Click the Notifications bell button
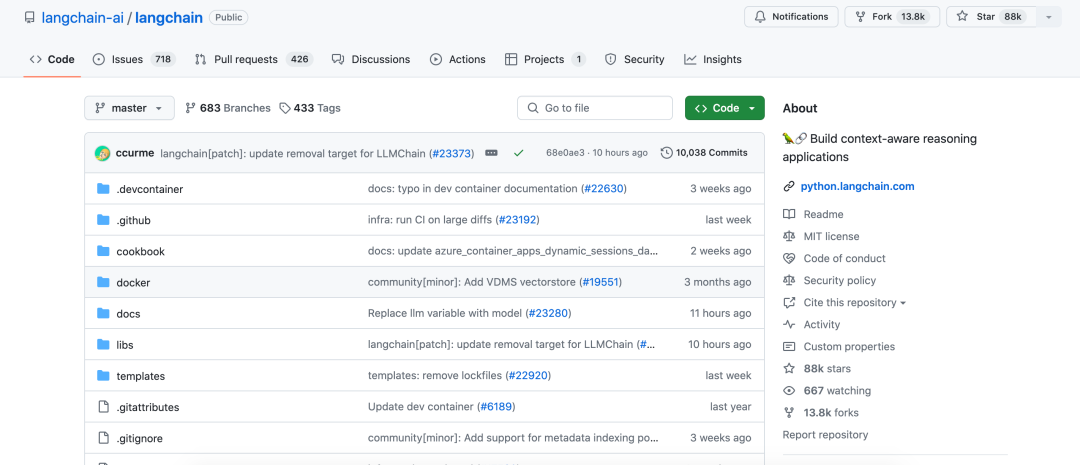The image size is (1080, 465). (x=790, y=17)
